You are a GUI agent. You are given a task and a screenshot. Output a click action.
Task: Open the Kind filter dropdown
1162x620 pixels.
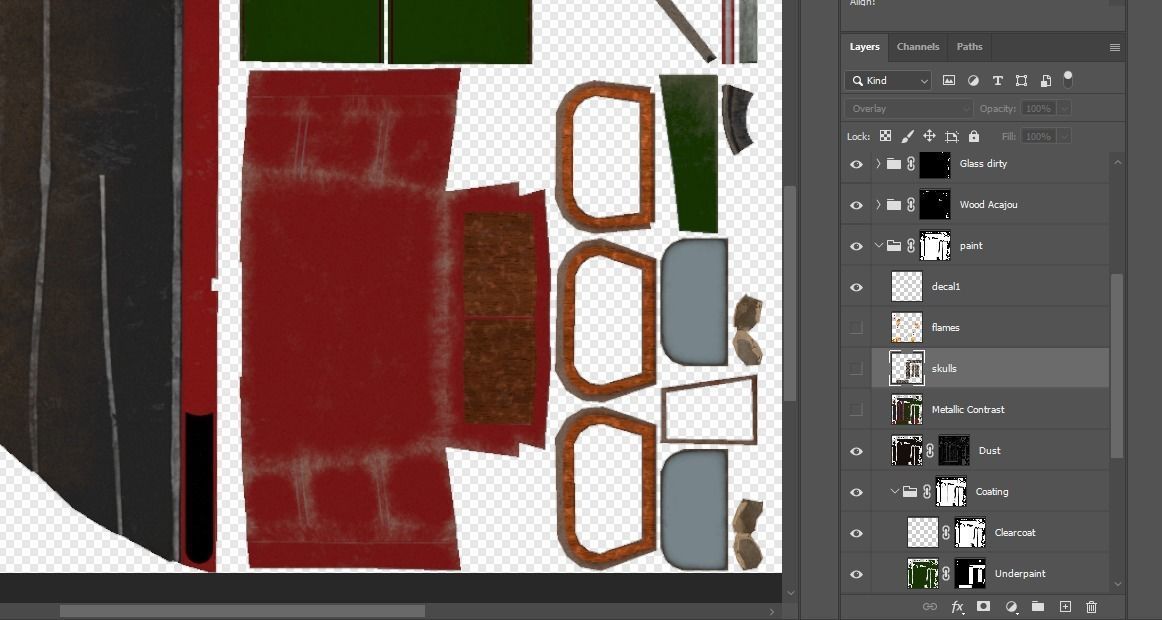(888, 81)
